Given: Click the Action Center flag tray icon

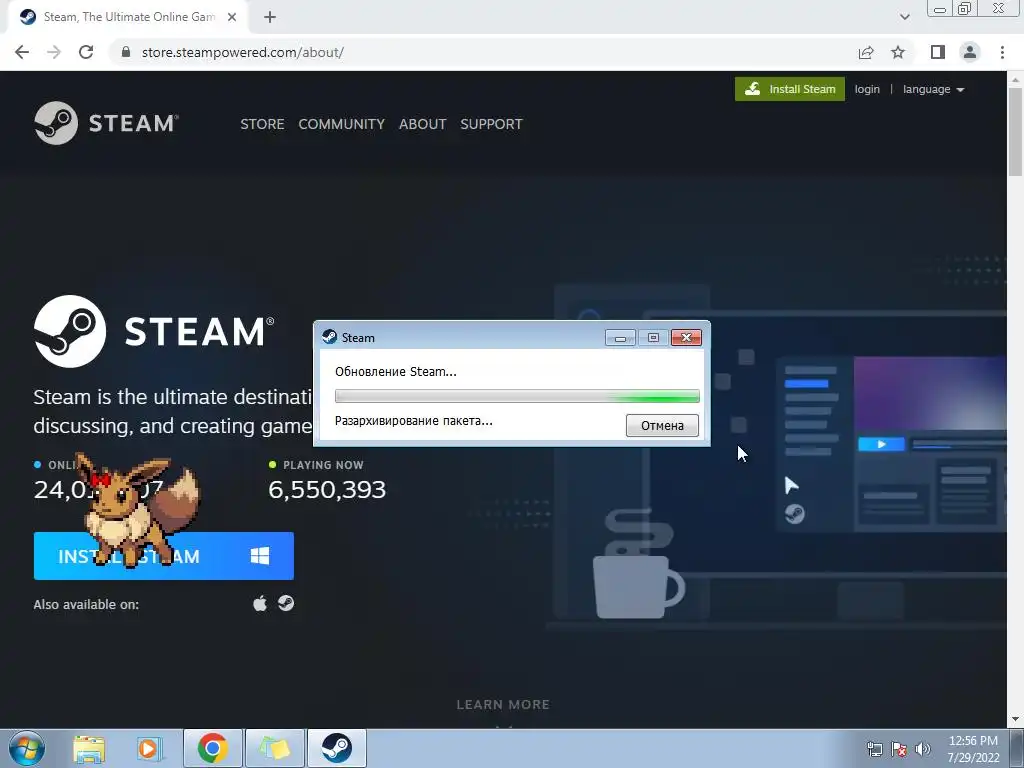Looking at the screenshot, I should pyautogui.click(x=899, y=749).
